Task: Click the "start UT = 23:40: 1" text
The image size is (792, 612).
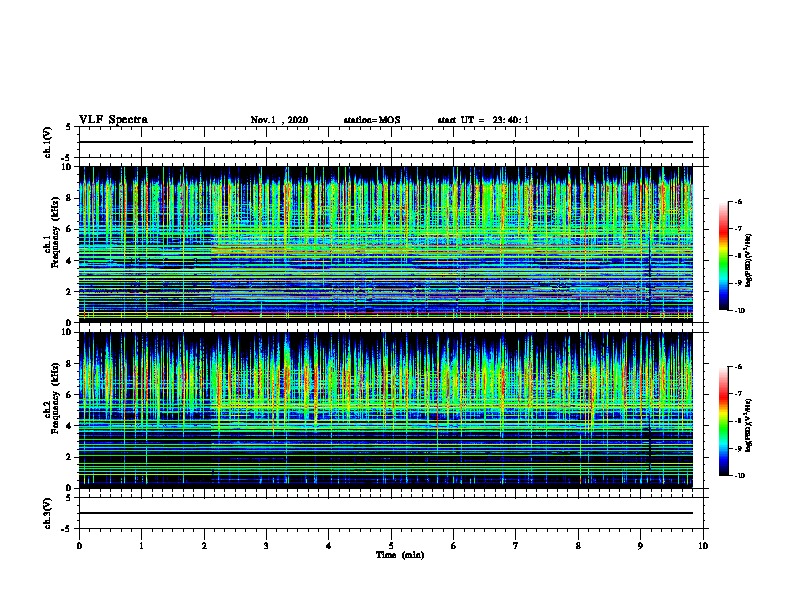Action: pyautogui.click(x=483, y=120)
